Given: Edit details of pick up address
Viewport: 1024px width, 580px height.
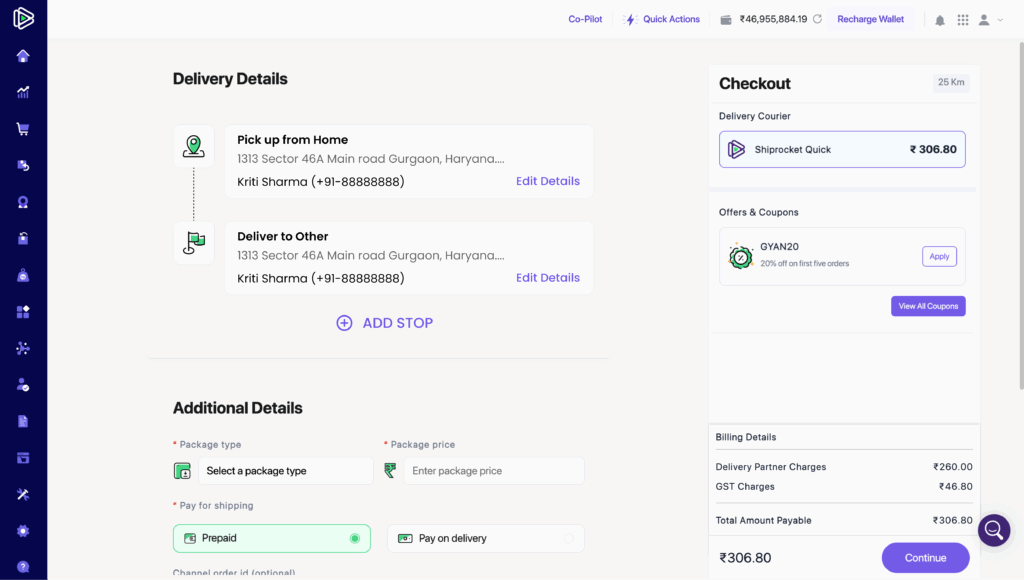Looking at the screenshot, I should (547, 181).
